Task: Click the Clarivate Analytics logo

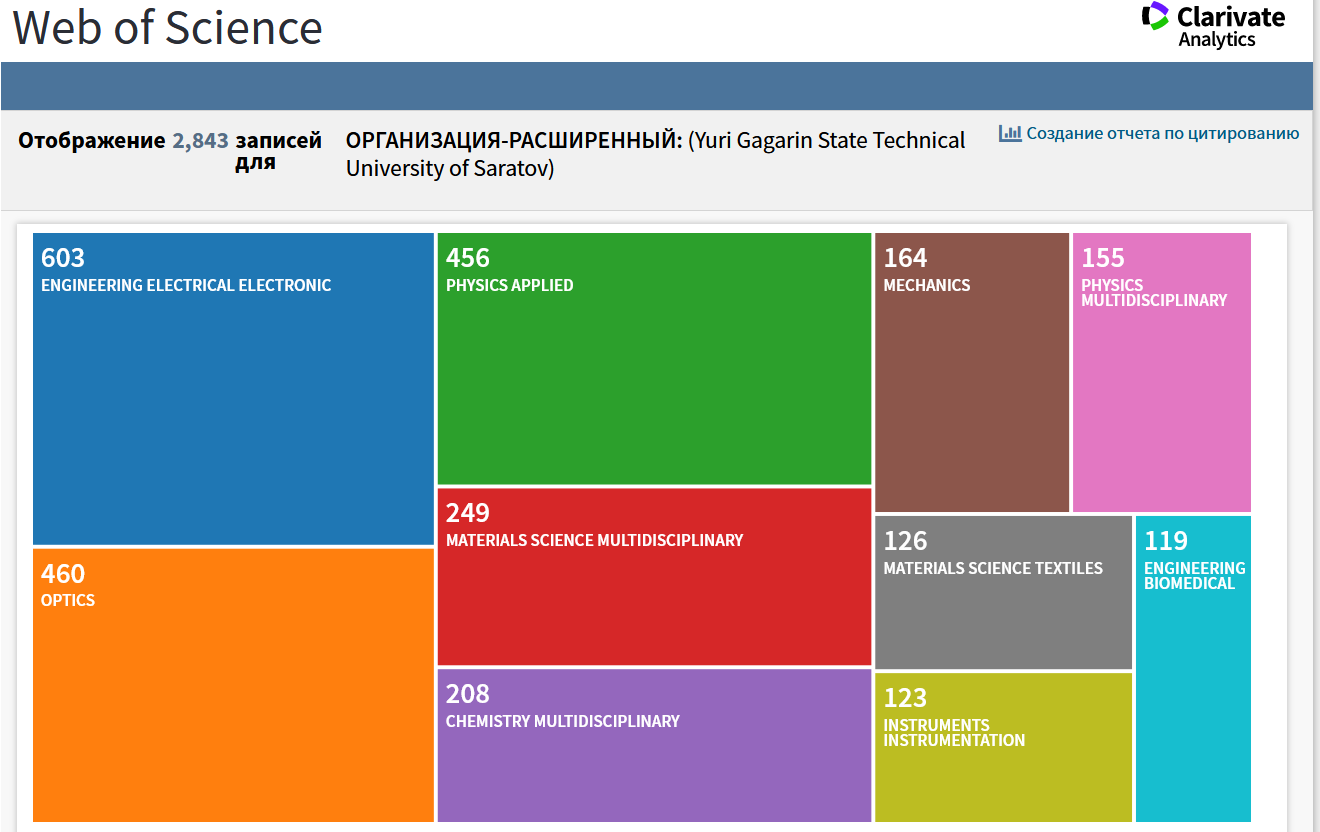Action: coord(1213,26)
